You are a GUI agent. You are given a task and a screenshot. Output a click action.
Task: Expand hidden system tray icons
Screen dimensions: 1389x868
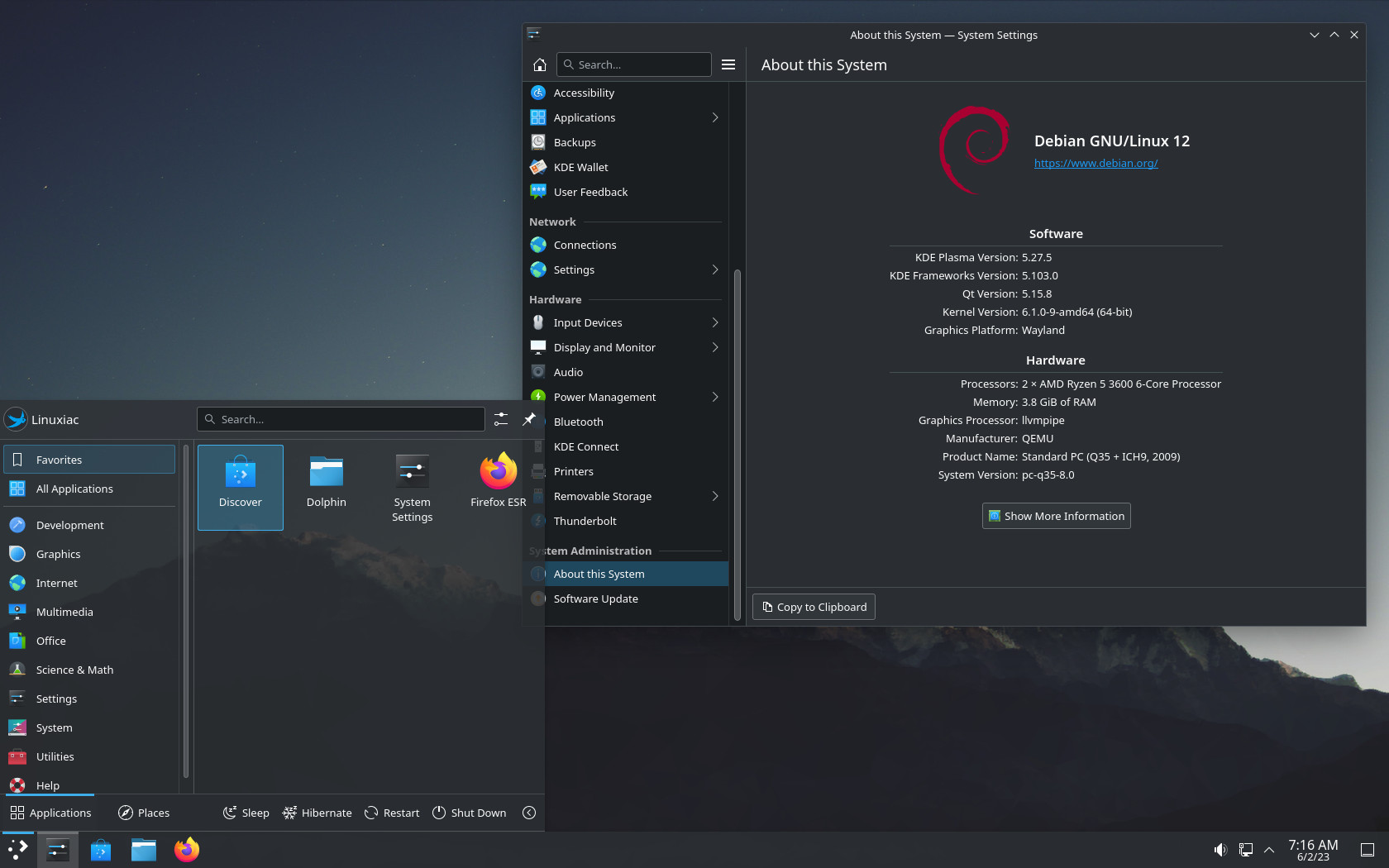[x=1269, y=850]
